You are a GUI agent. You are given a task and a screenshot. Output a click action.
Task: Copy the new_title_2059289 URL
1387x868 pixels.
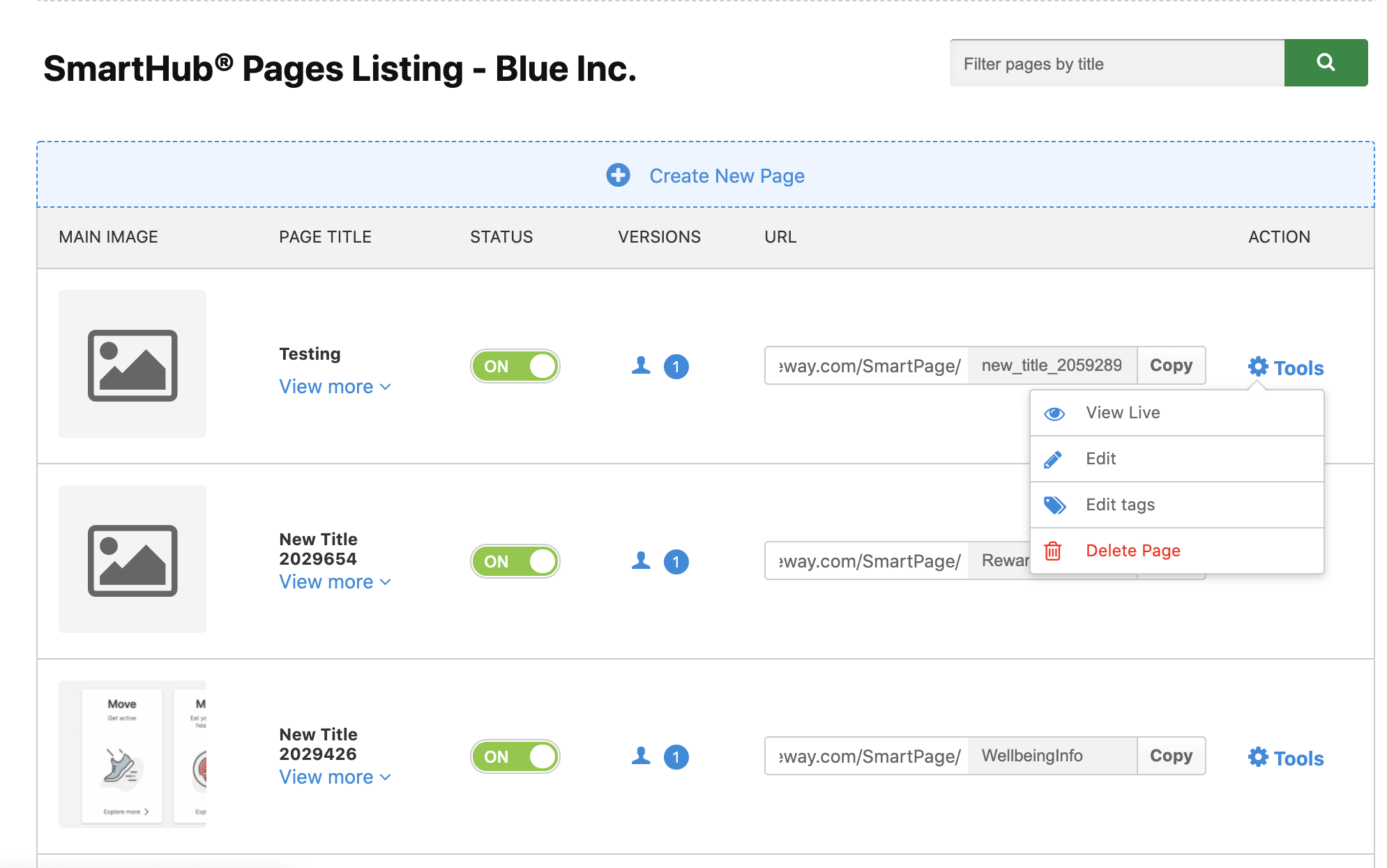click(x=1172, y=365)
